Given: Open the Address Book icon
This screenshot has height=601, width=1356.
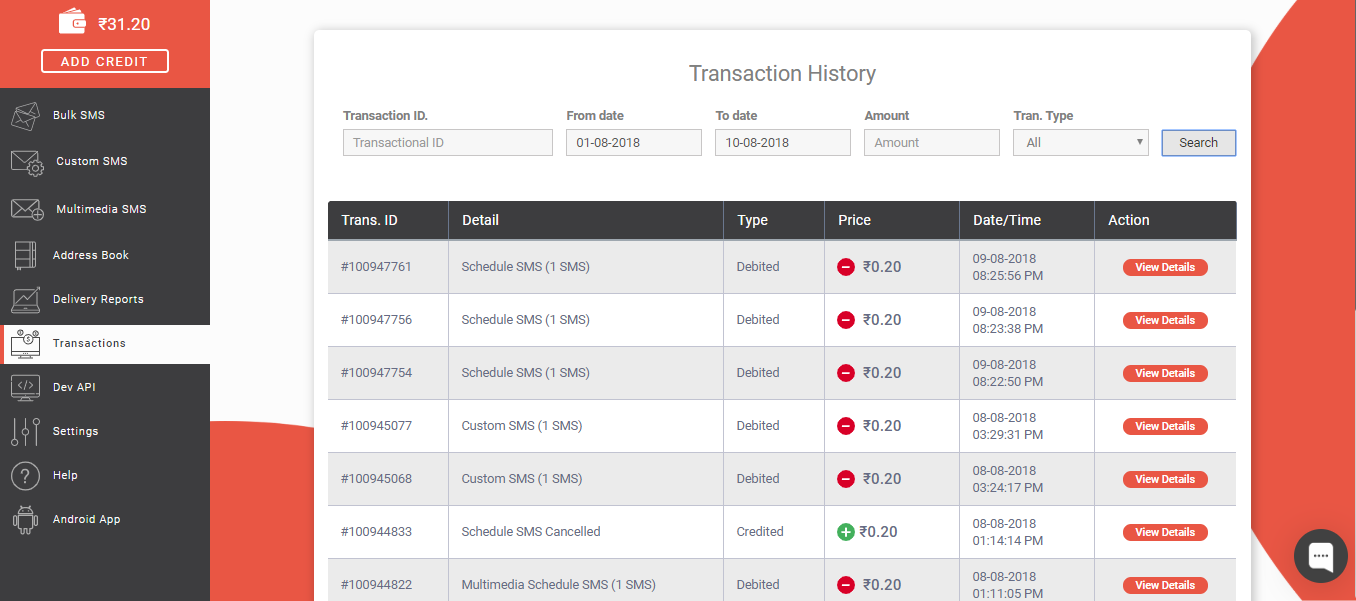Looking at the screenshot, I should tap(26, 255).
